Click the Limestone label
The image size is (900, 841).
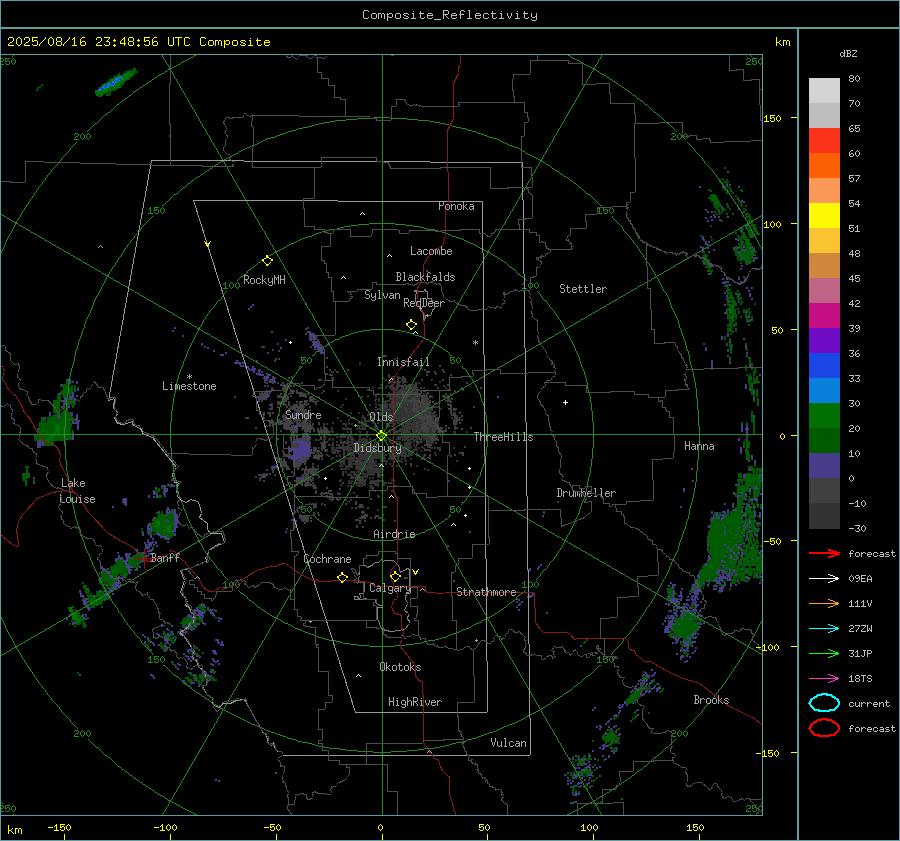[x=189, y=386]
